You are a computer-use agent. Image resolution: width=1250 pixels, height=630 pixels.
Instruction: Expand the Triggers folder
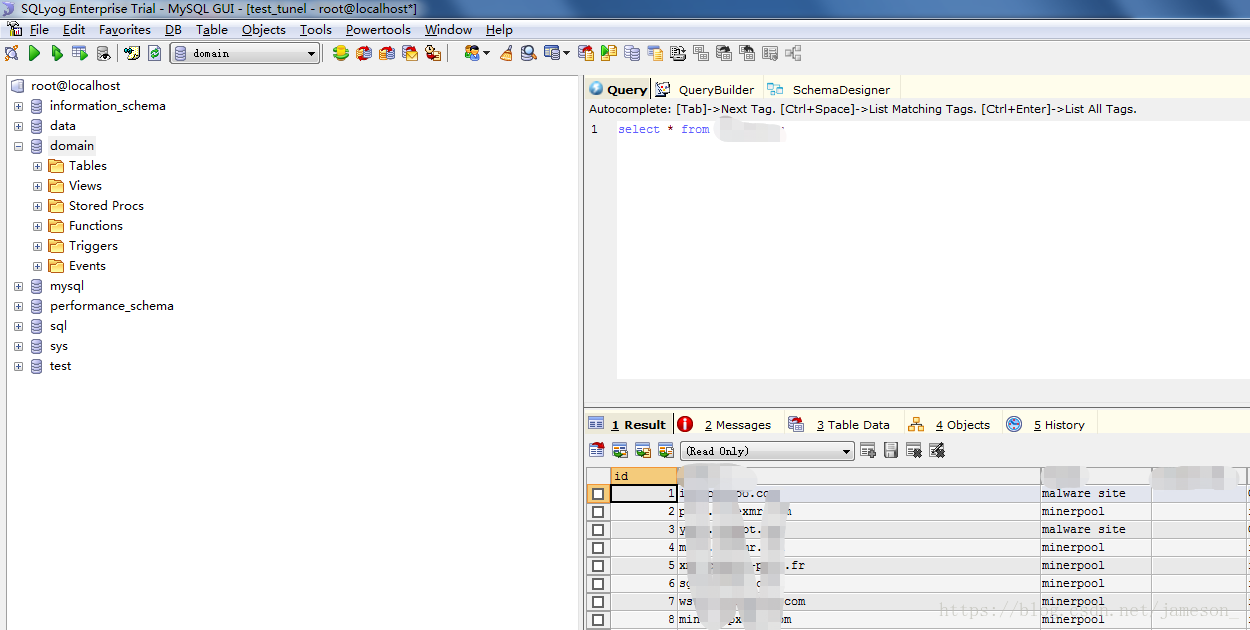tap(37, 246)
